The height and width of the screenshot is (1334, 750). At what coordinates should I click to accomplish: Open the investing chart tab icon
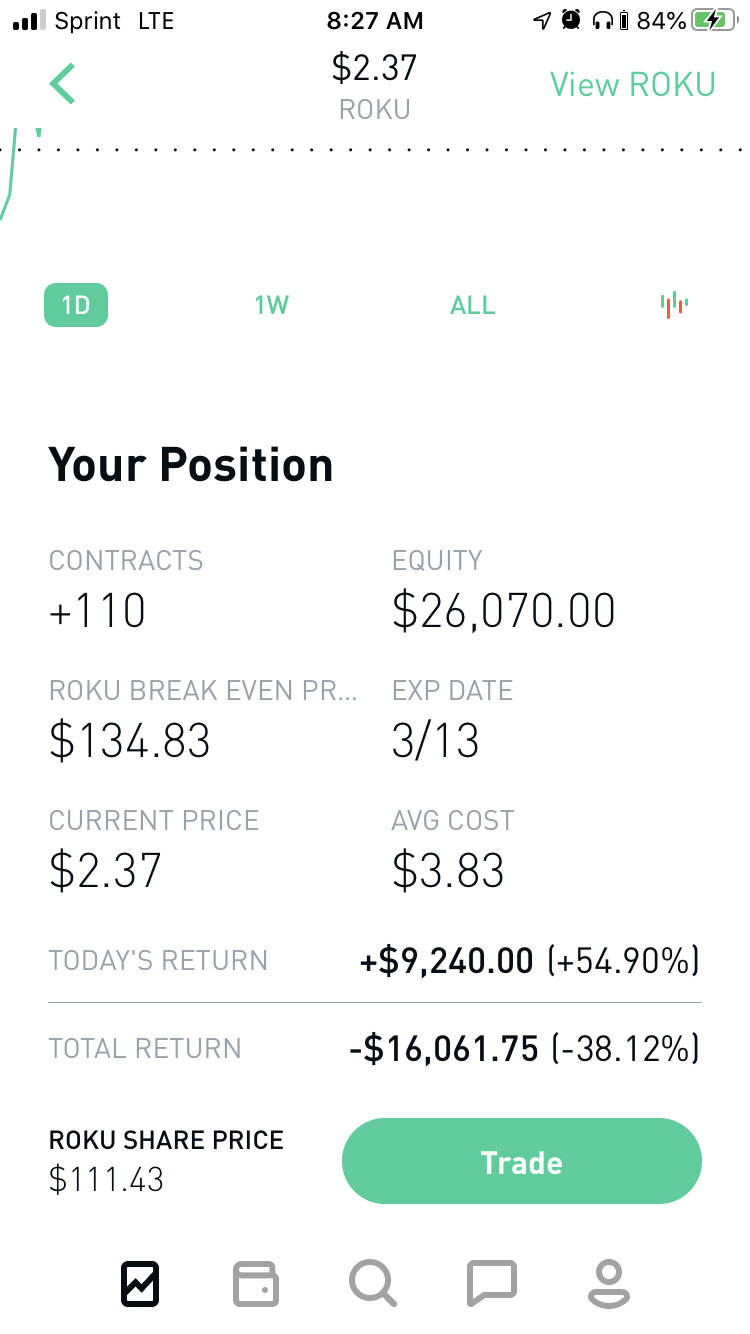click(x=140, y=1283)
